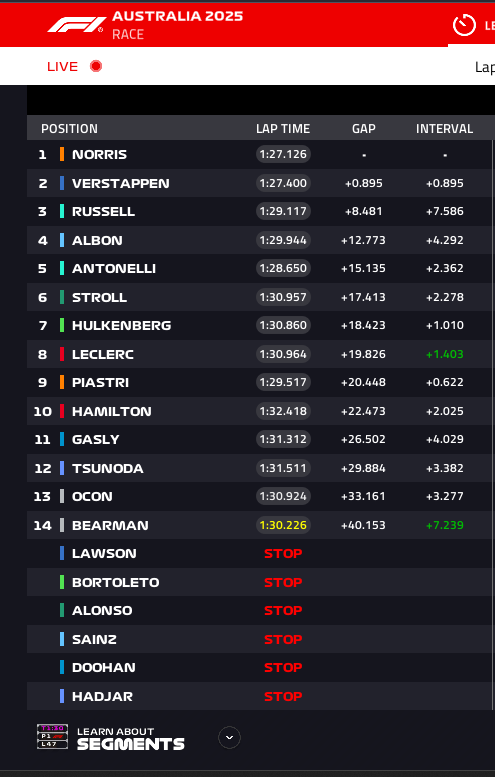Click Lawson's STOP status
The image size is (495, 777).
point(283,554)
